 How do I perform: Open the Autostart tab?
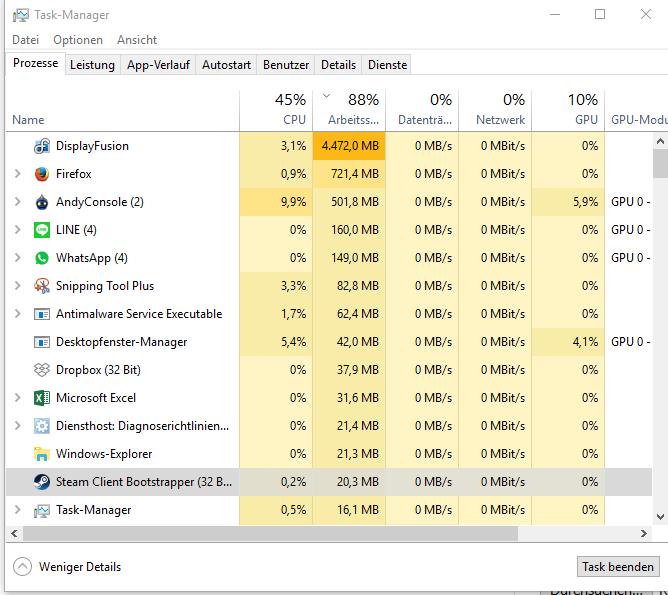(x=226, y=65)
